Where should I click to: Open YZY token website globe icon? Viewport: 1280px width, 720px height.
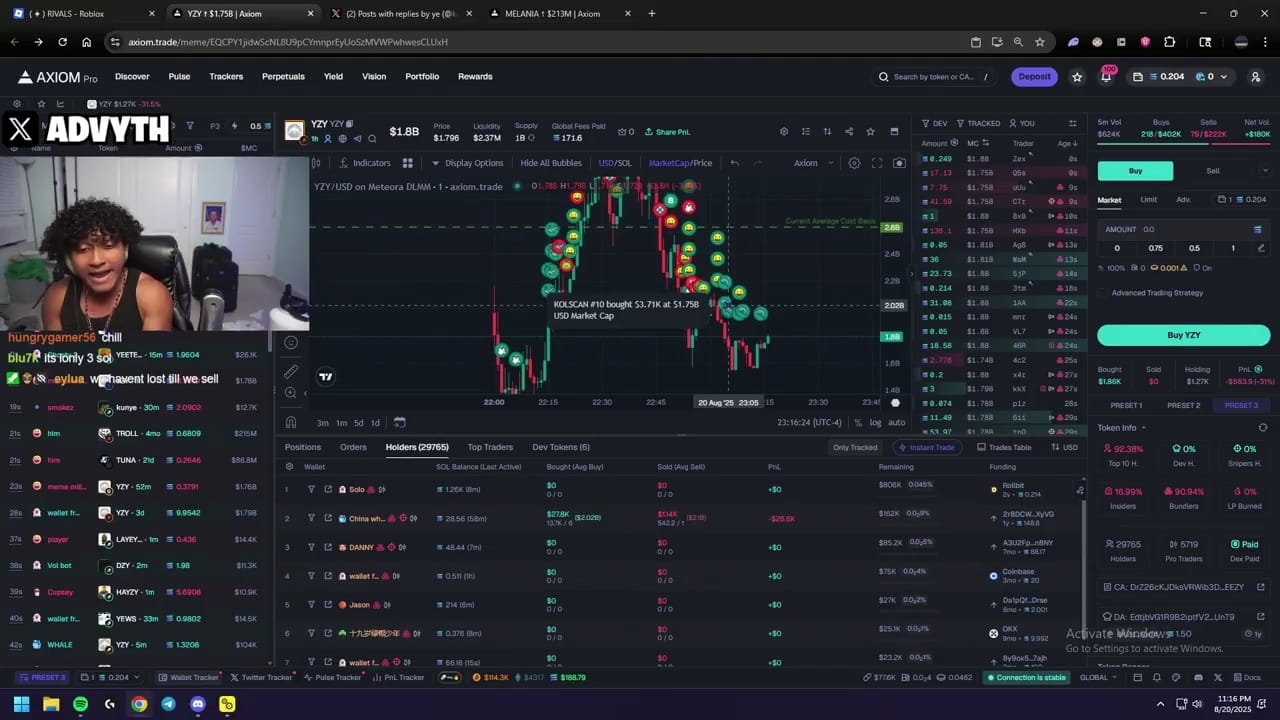point(342,139)
